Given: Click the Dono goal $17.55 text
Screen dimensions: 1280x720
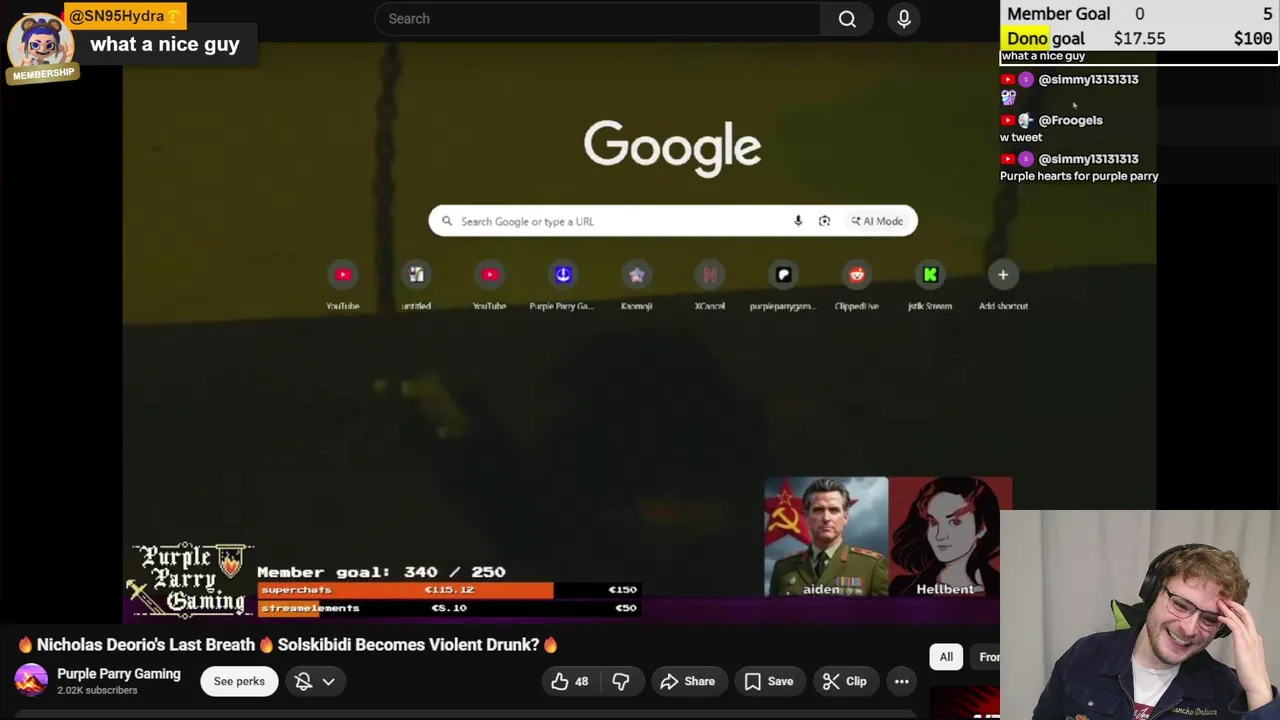Looking at the screenshot, I should tap(1086, 39).
